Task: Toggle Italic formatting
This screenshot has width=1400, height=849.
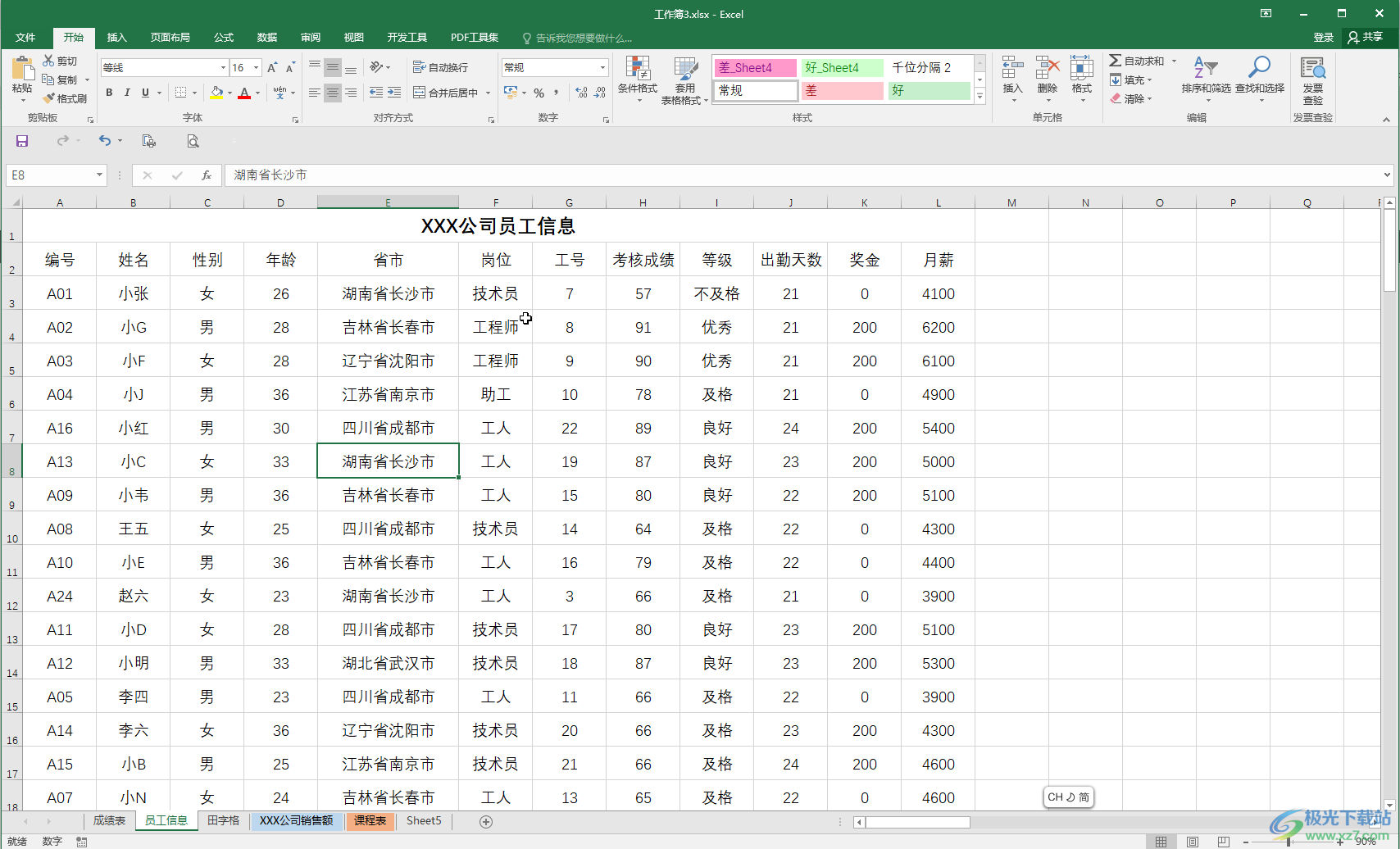Action: click(x=127, y=93)
